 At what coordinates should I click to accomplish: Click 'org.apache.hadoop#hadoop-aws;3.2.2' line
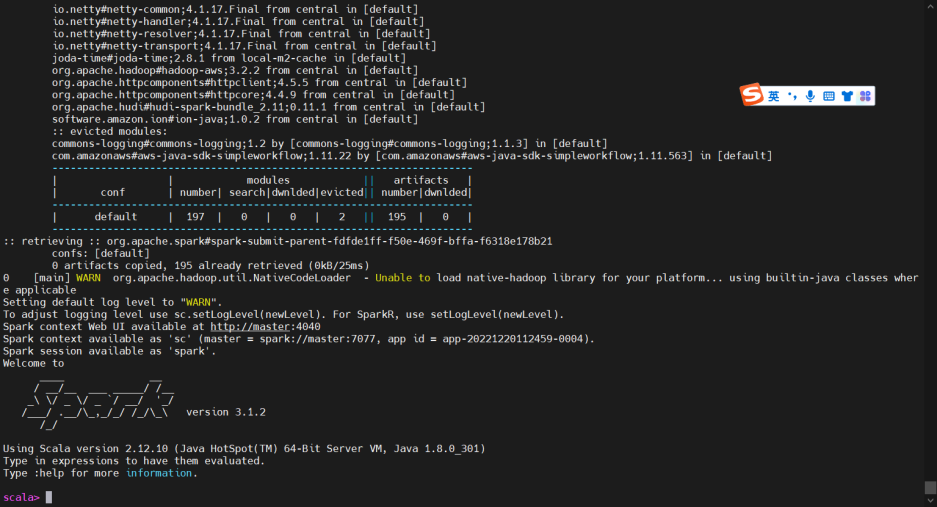click(235, 71)
